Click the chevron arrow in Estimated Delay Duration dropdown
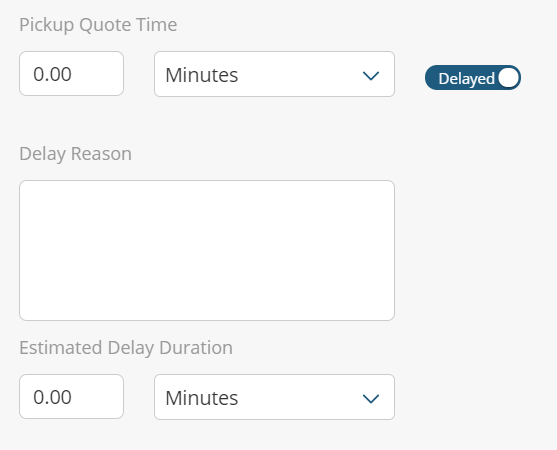This screenshot has width=557, height=450. 371,398
